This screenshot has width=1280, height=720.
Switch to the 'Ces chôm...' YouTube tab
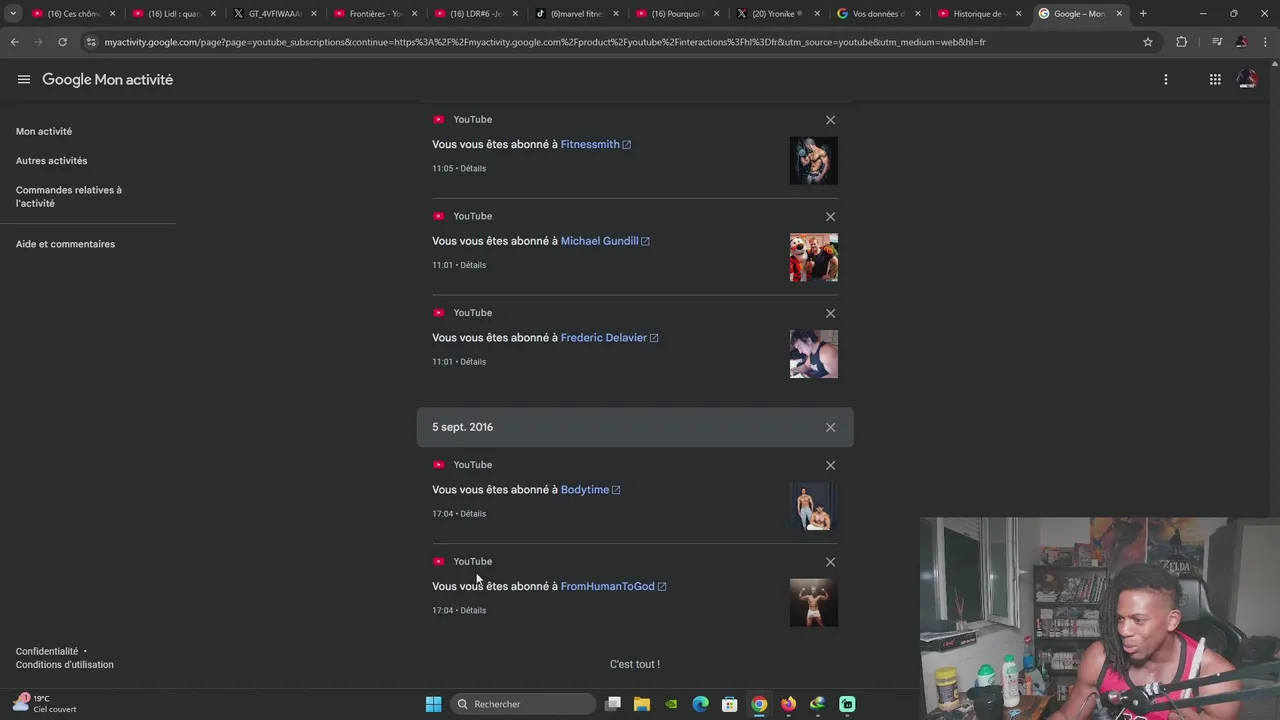tap(72, 14)
